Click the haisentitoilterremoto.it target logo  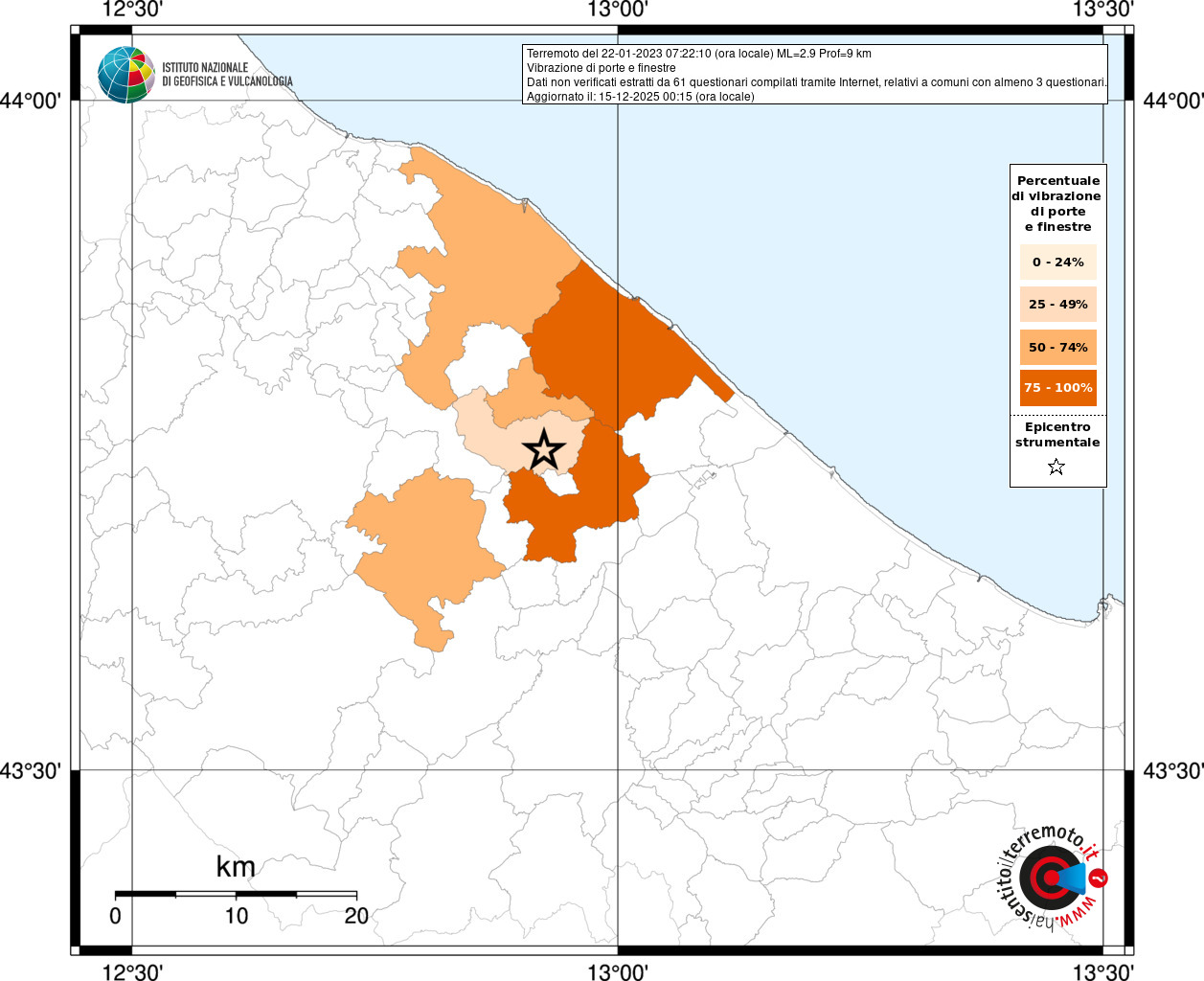coord(1051,878)
